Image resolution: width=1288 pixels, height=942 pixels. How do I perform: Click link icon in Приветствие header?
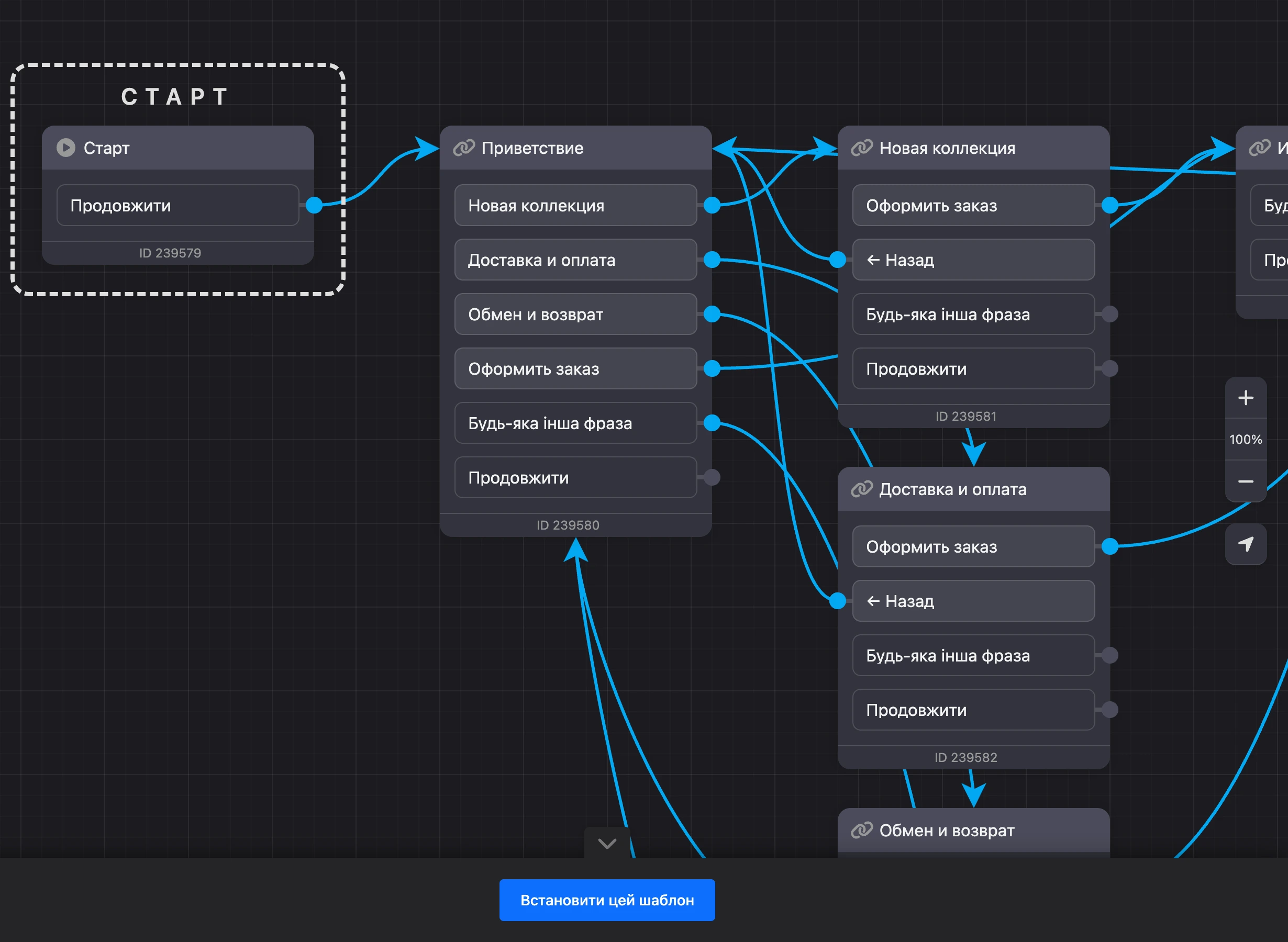click(x=464, y=148)
